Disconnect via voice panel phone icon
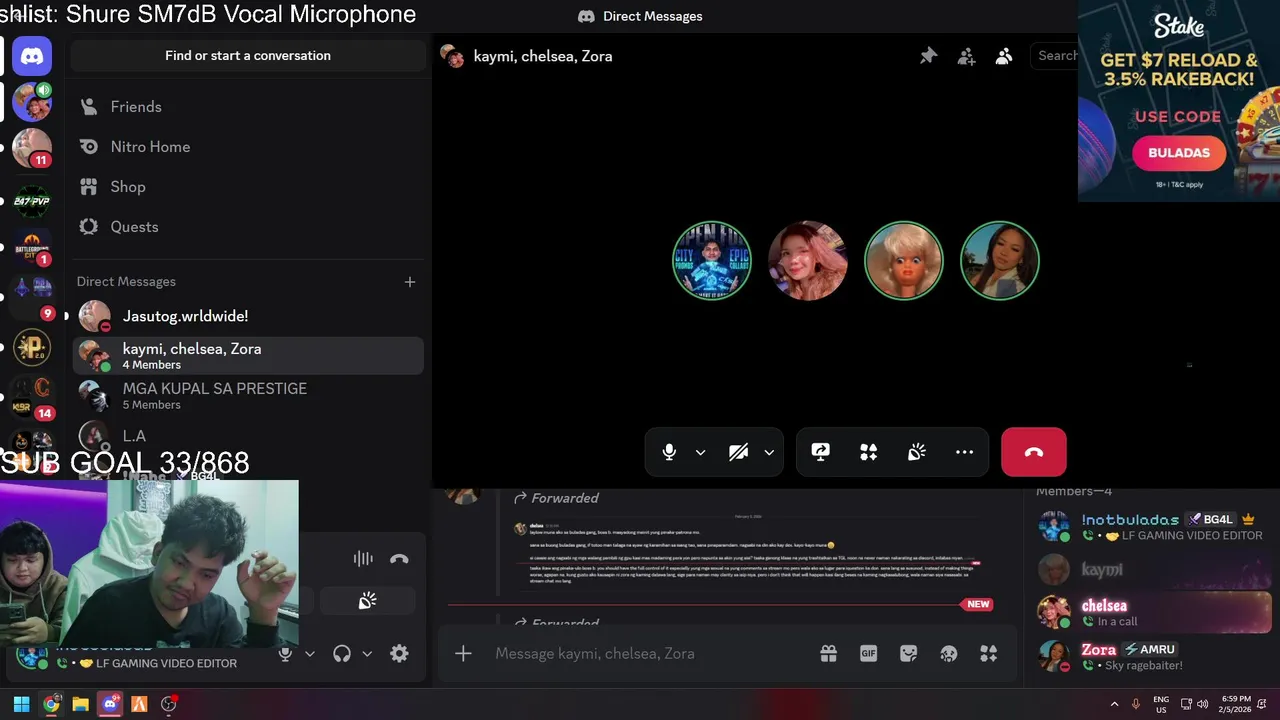Viewport: 1280px width, 720px height. [399, 559]
